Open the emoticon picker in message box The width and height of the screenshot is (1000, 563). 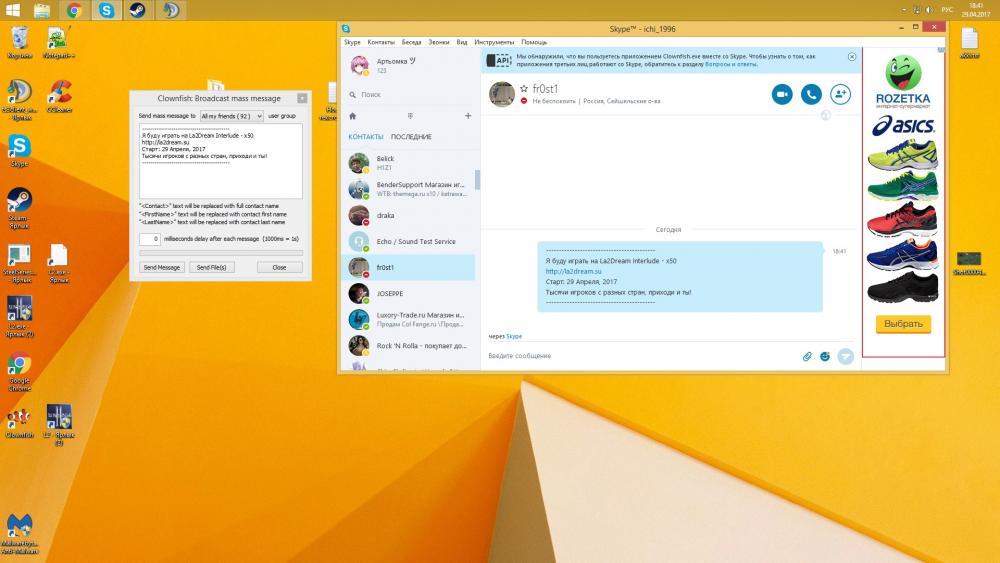point(826,356)
